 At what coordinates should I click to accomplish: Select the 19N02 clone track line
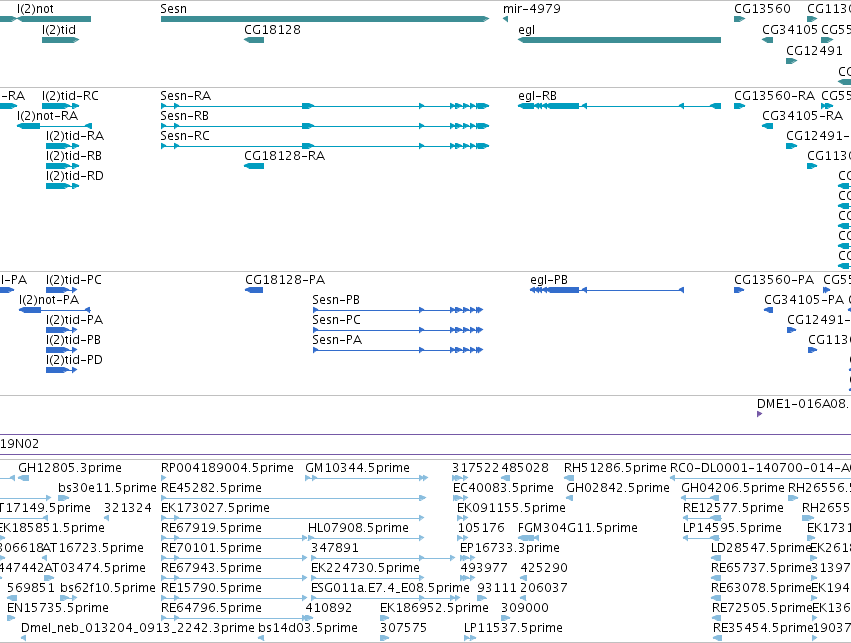coord(426,444)
